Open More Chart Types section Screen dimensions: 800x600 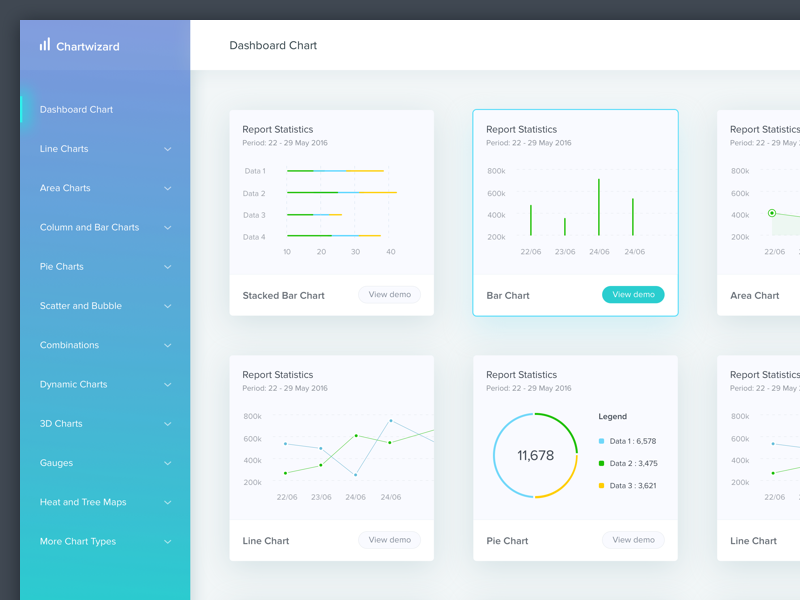click(78, 542)
